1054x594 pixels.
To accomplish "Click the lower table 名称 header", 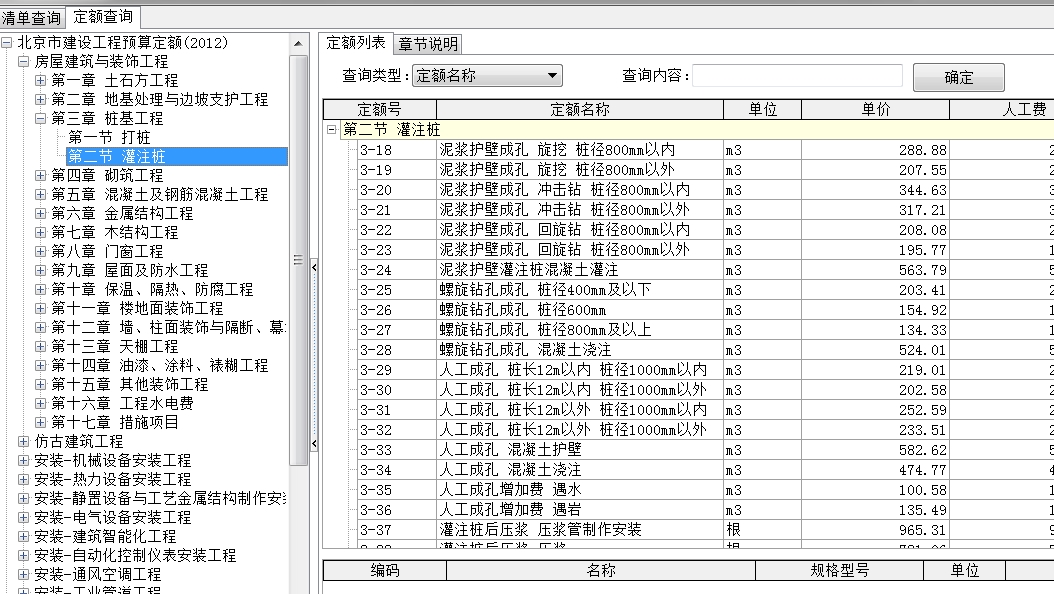I will 601,570.
